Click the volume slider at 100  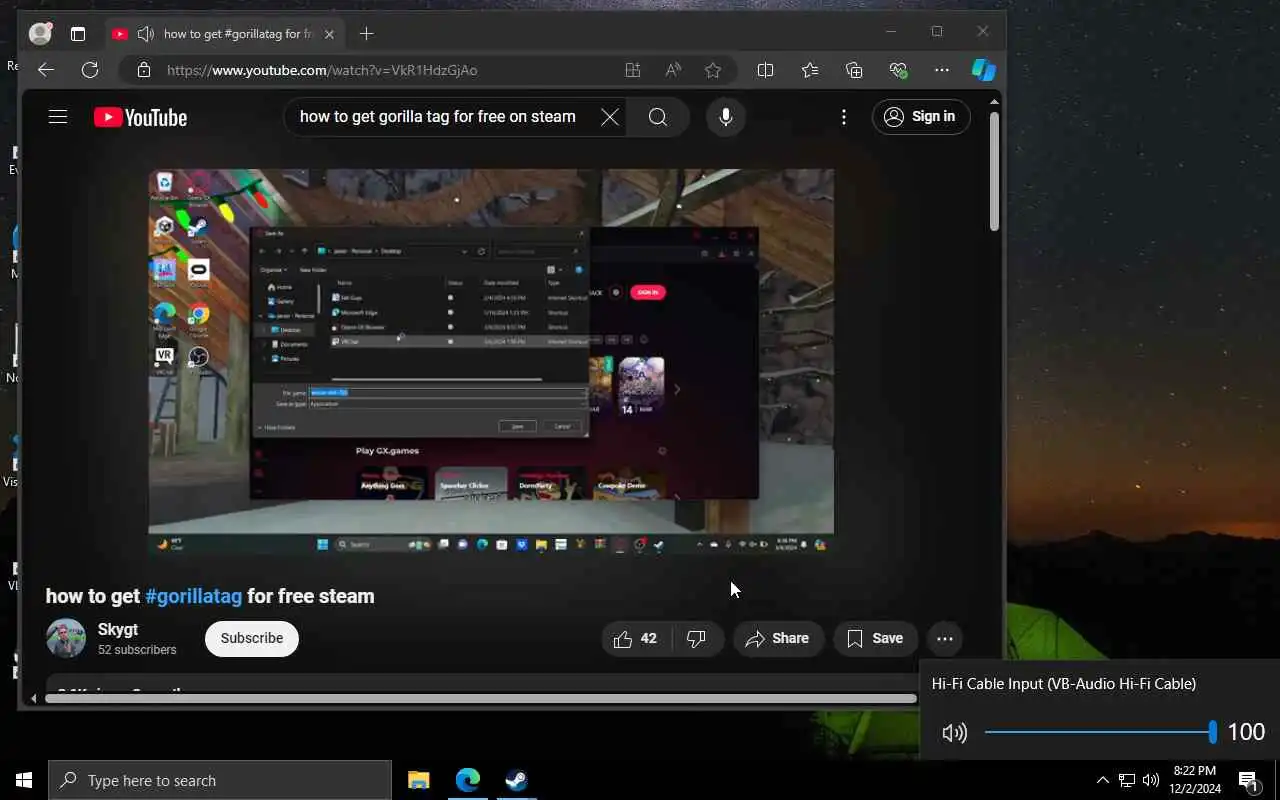[1099, 733]
